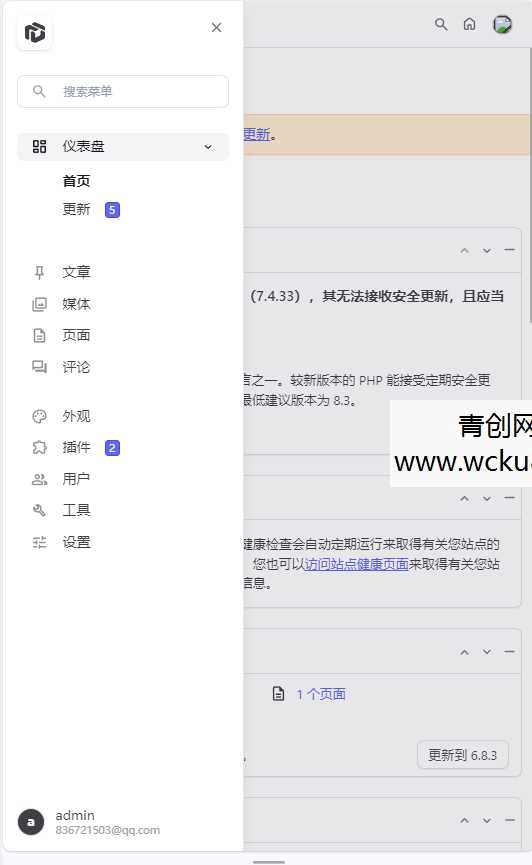The height and width of the screenshot is (865, 532).
Task: Close the sidebar menu panel
Action: click(x=216, y=28)
